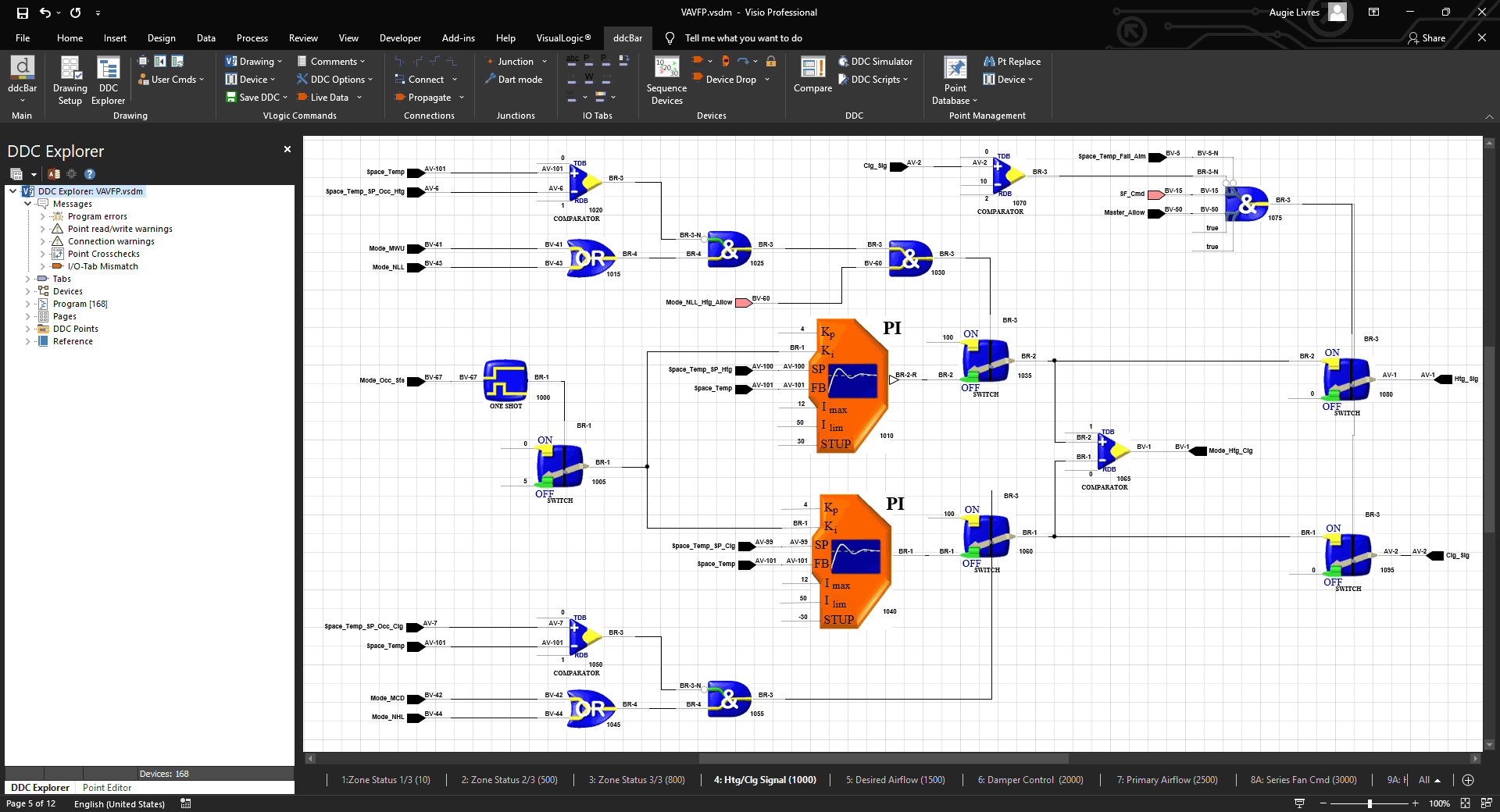This screenshot has width=1500, height=812.
Task: Switch to the Point Editor panel tab
Action: coord(107,788)
